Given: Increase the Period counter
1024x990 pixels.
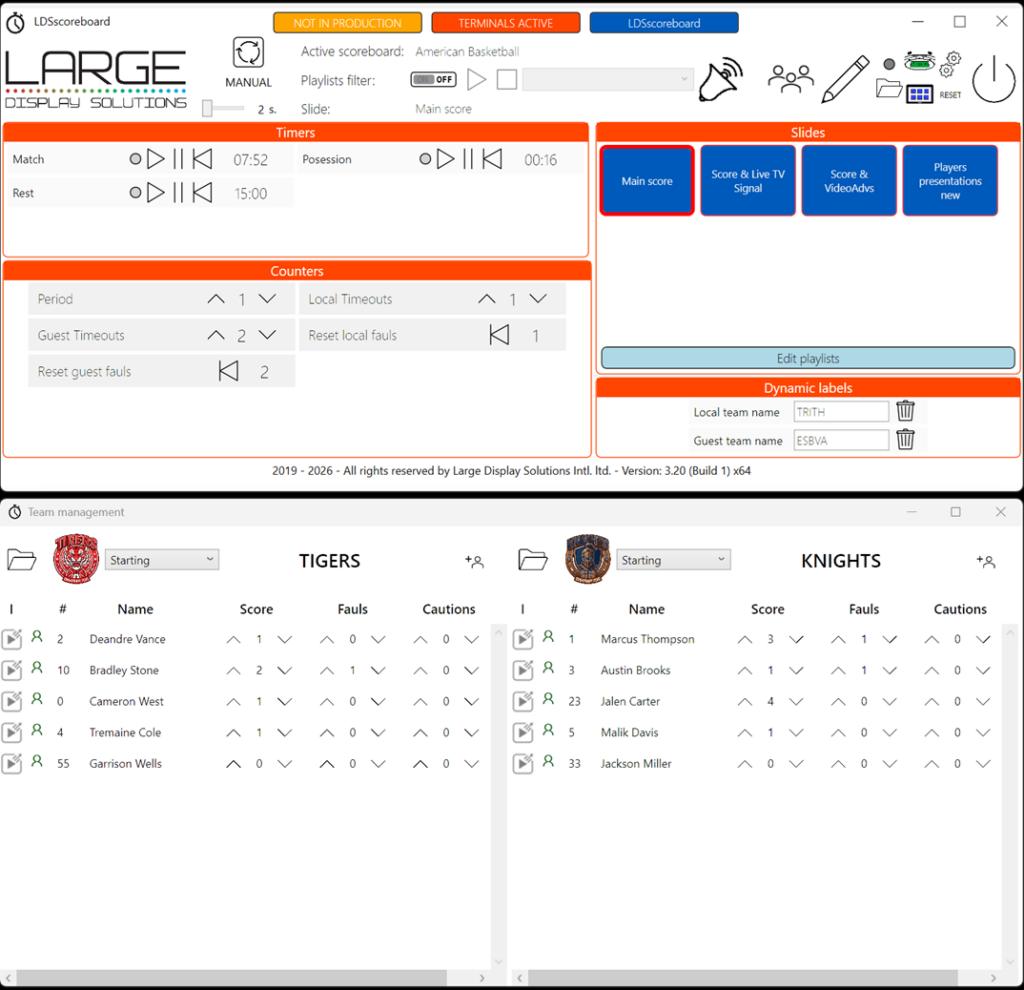Looking at the screenshot, I should pyautogui.click(x=216, y=299).
